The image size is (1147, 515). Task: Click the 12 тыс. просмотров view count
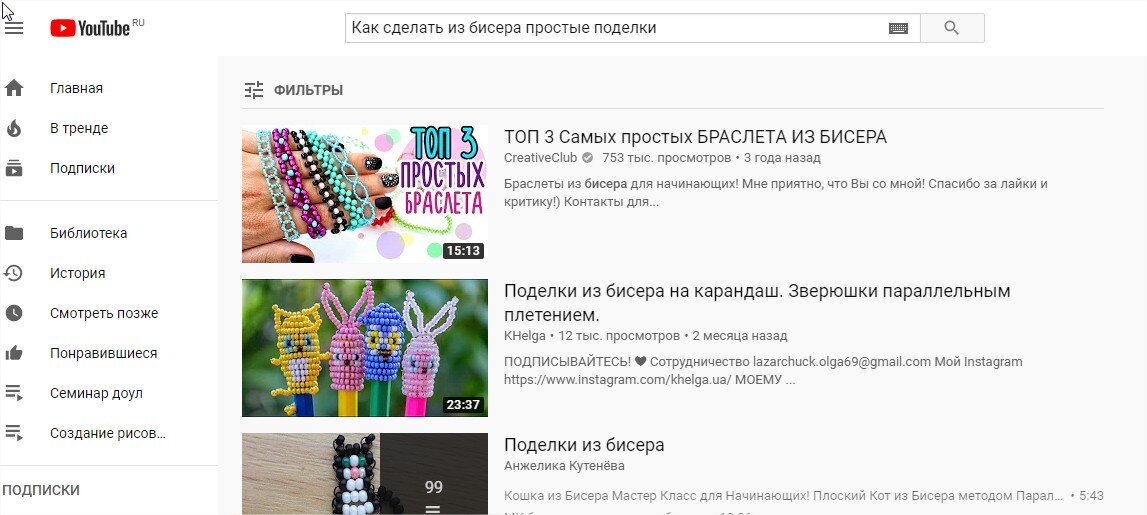619,337
